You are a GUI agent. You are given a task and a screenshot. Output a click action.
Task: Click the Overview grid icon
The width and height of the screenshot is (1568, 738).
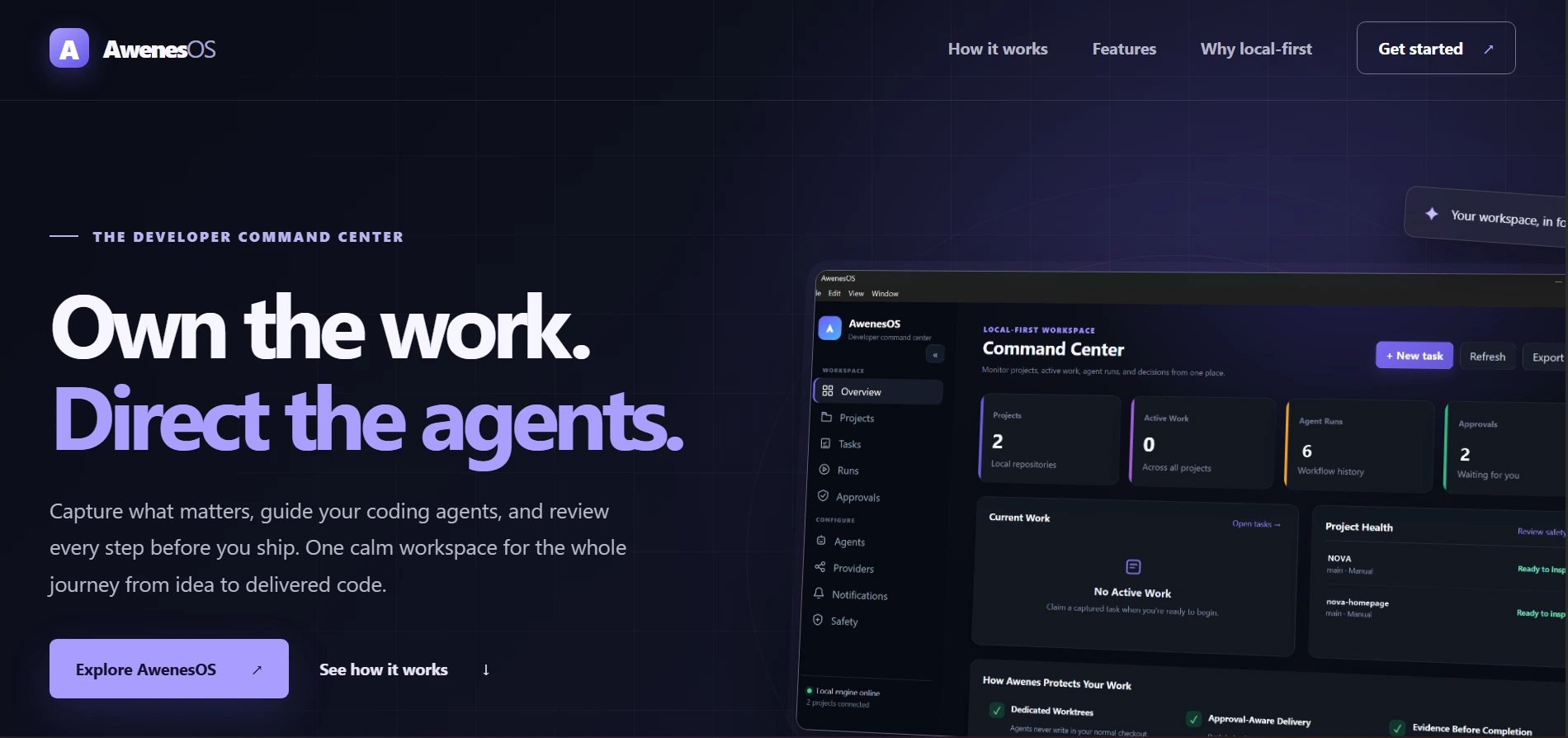click(x=828, y=390)
